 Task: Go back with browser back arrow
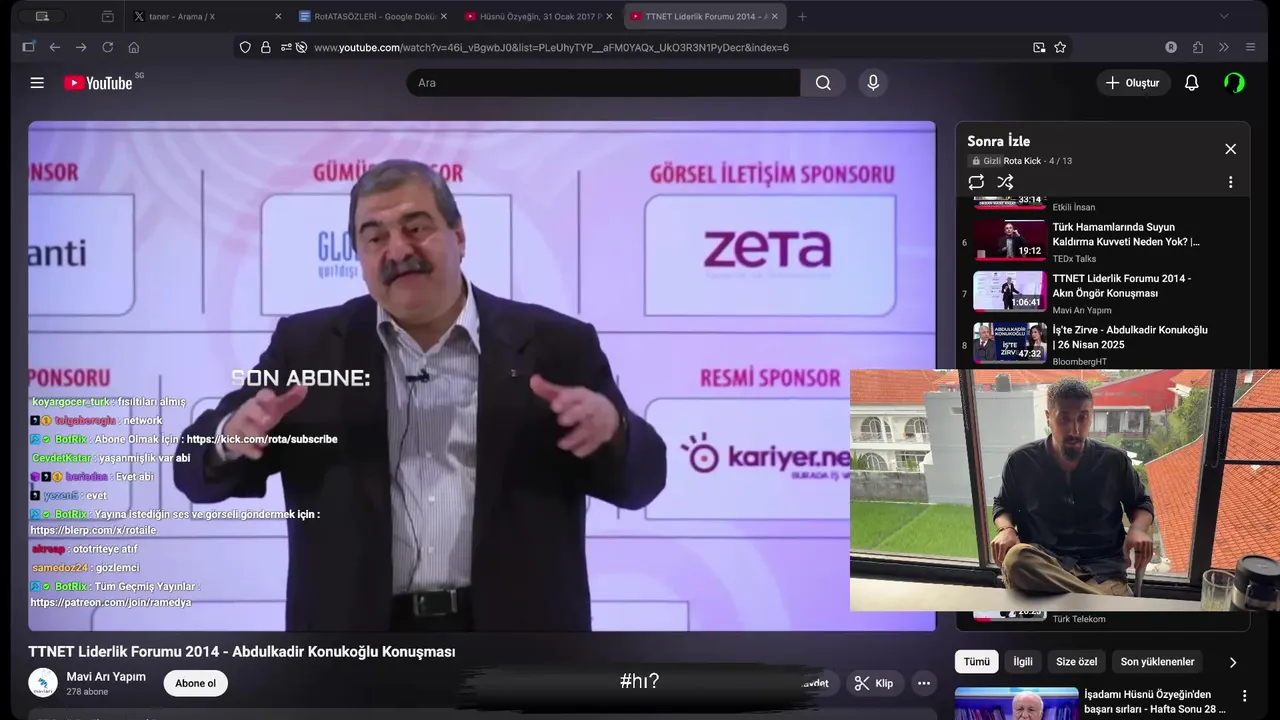[x=55, y=47]
